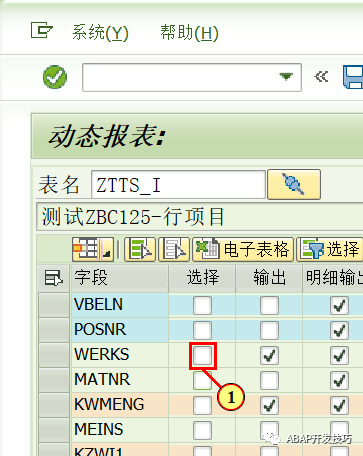Click the 表名 input containing ZTTS_I
363x456 pixels.
tap(178, 185)
